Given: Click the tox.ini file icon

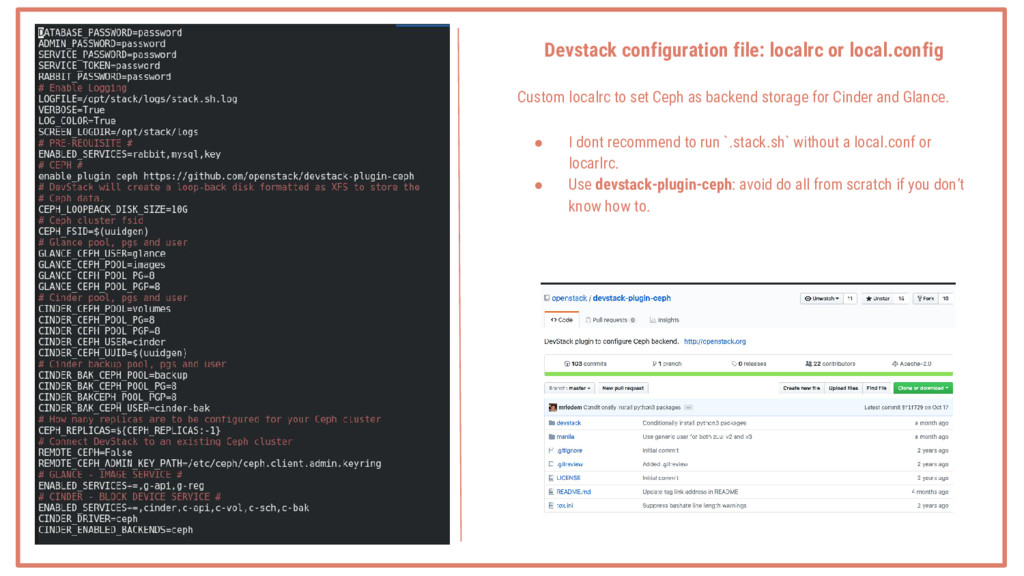Looking at the screenshot, I should click(551, 505).
